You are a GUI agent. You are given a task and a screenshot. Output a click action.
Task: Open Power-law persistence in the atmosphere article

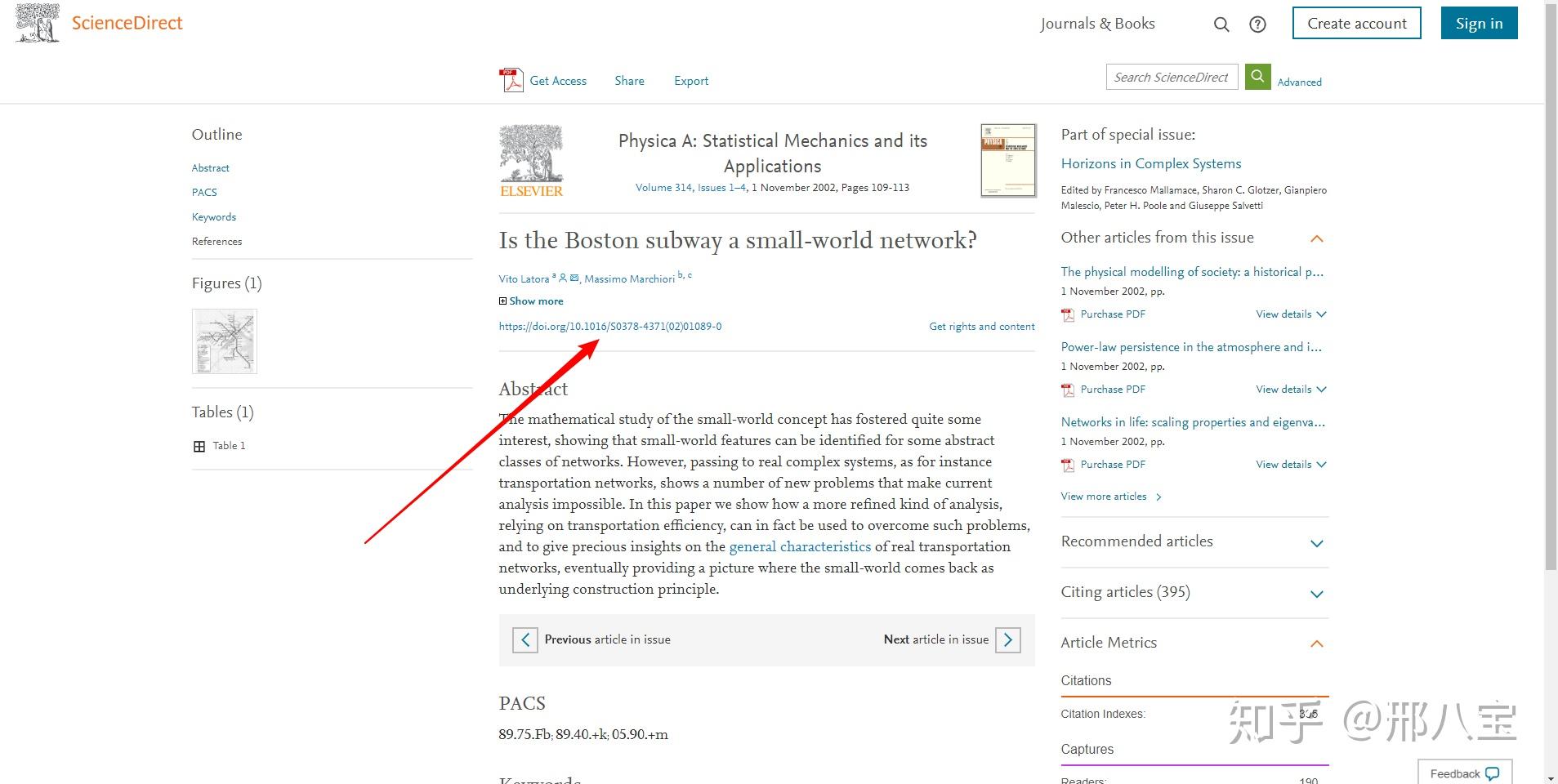(1191, 347)
